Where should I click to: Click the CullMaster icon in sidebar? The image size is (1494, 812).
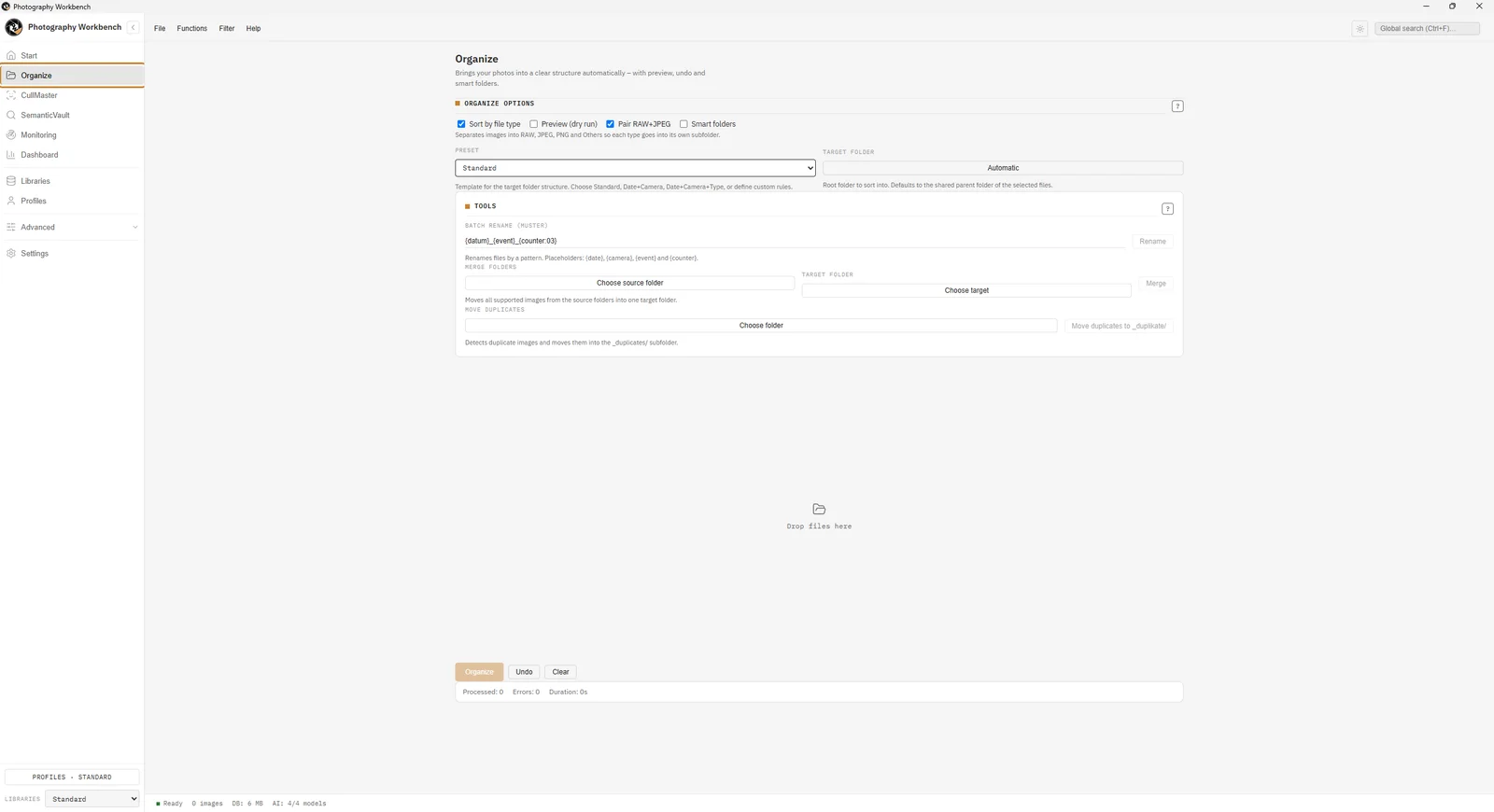11,95
